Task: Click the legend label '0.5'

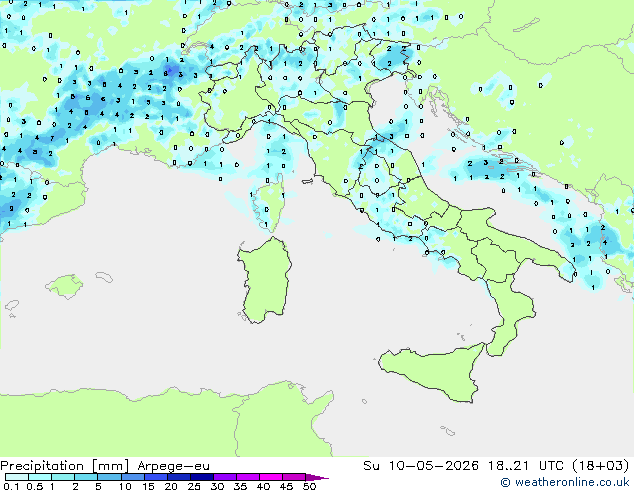Action: pos(34,486)
